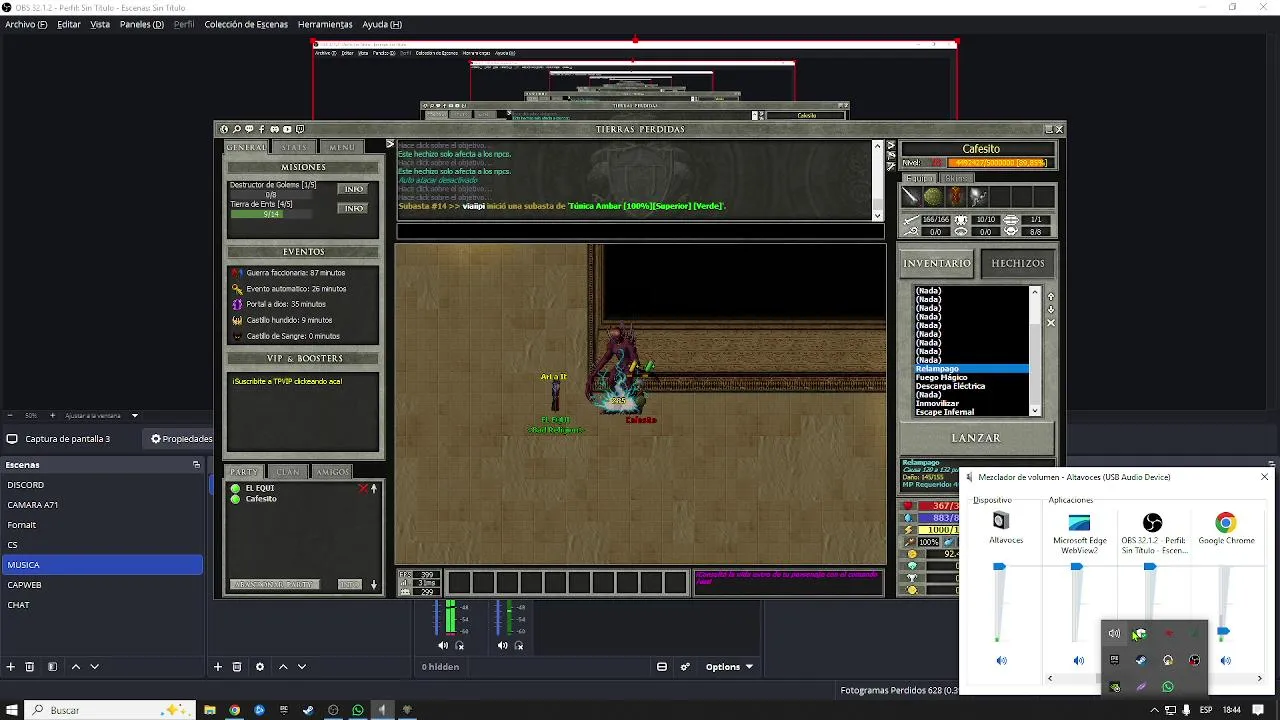The image size is (1280, 720).
Task: Mute Altavoces device in volume mixer
Action: coord(1002,660)
